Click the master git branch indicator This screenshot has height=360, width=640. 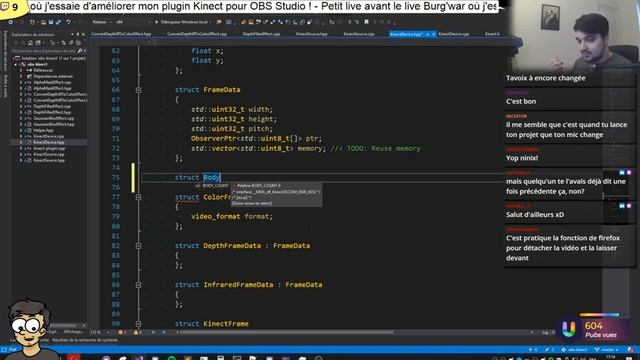(x=607, y=350)
